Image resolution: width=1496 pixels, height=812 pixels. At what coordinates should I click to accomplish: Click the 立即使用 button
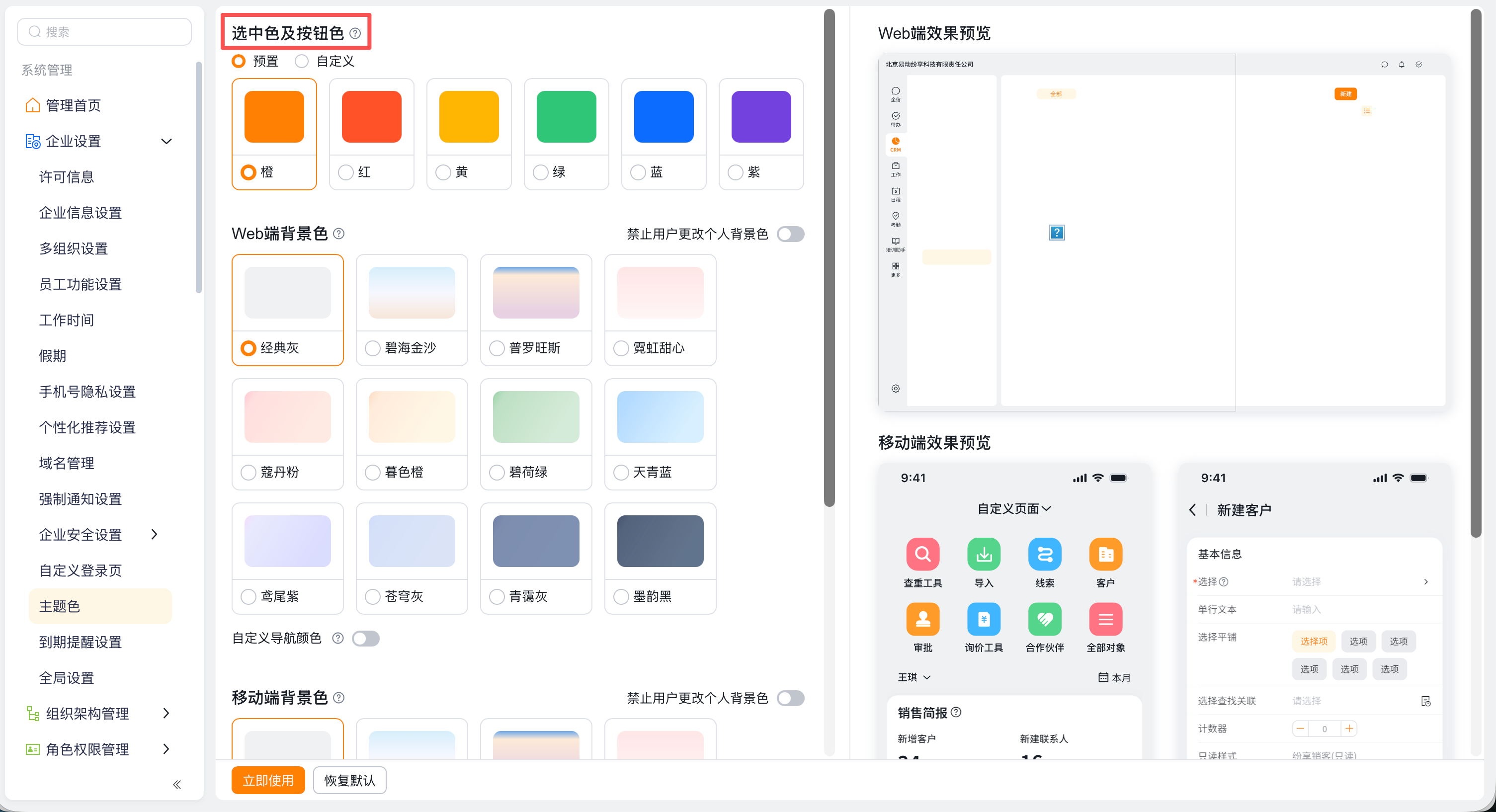pyautogui.click(x=268, y=780)
